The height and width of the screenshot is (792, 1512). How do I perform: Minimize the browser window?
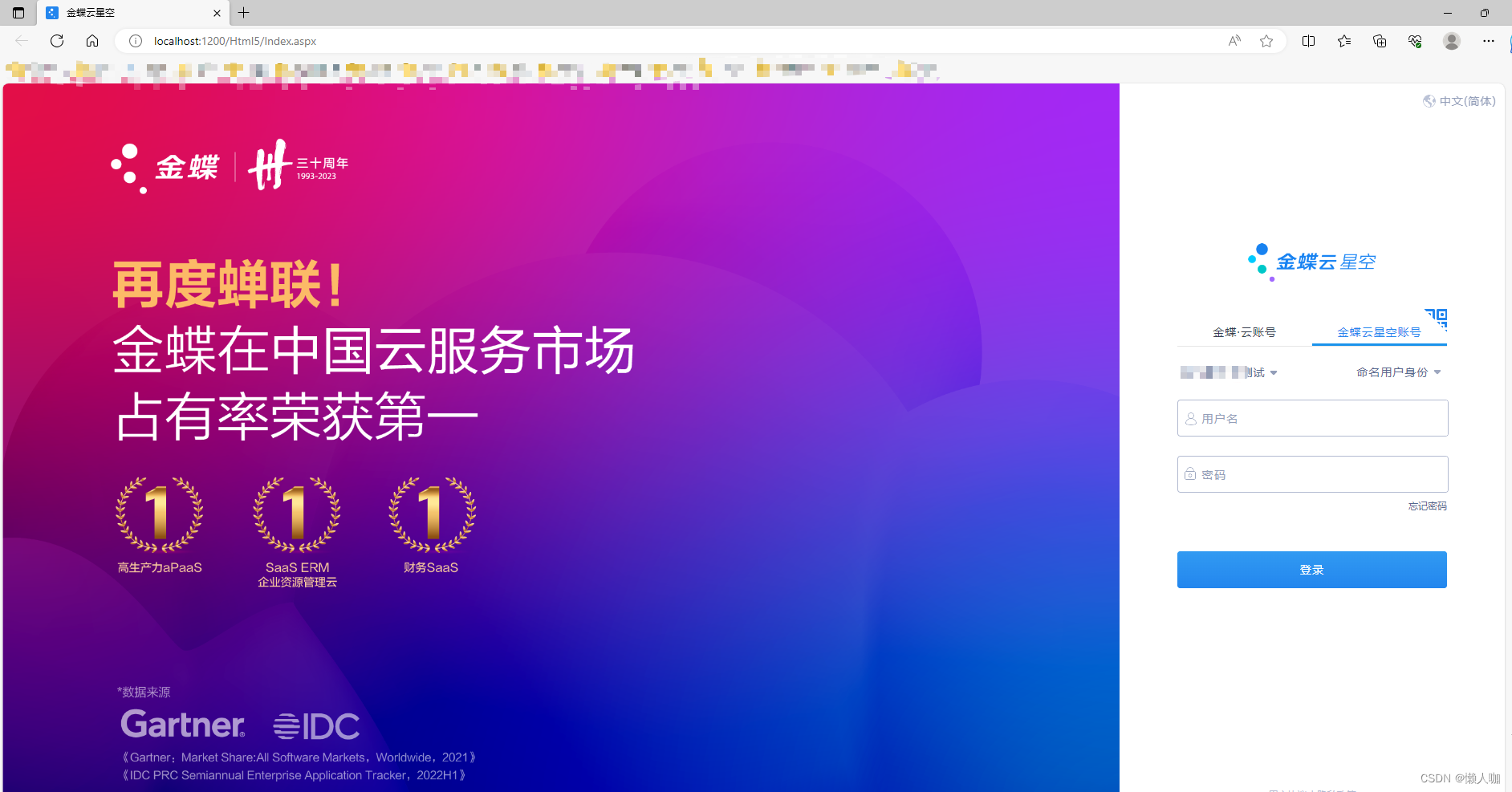click(x=1448, y=13)
